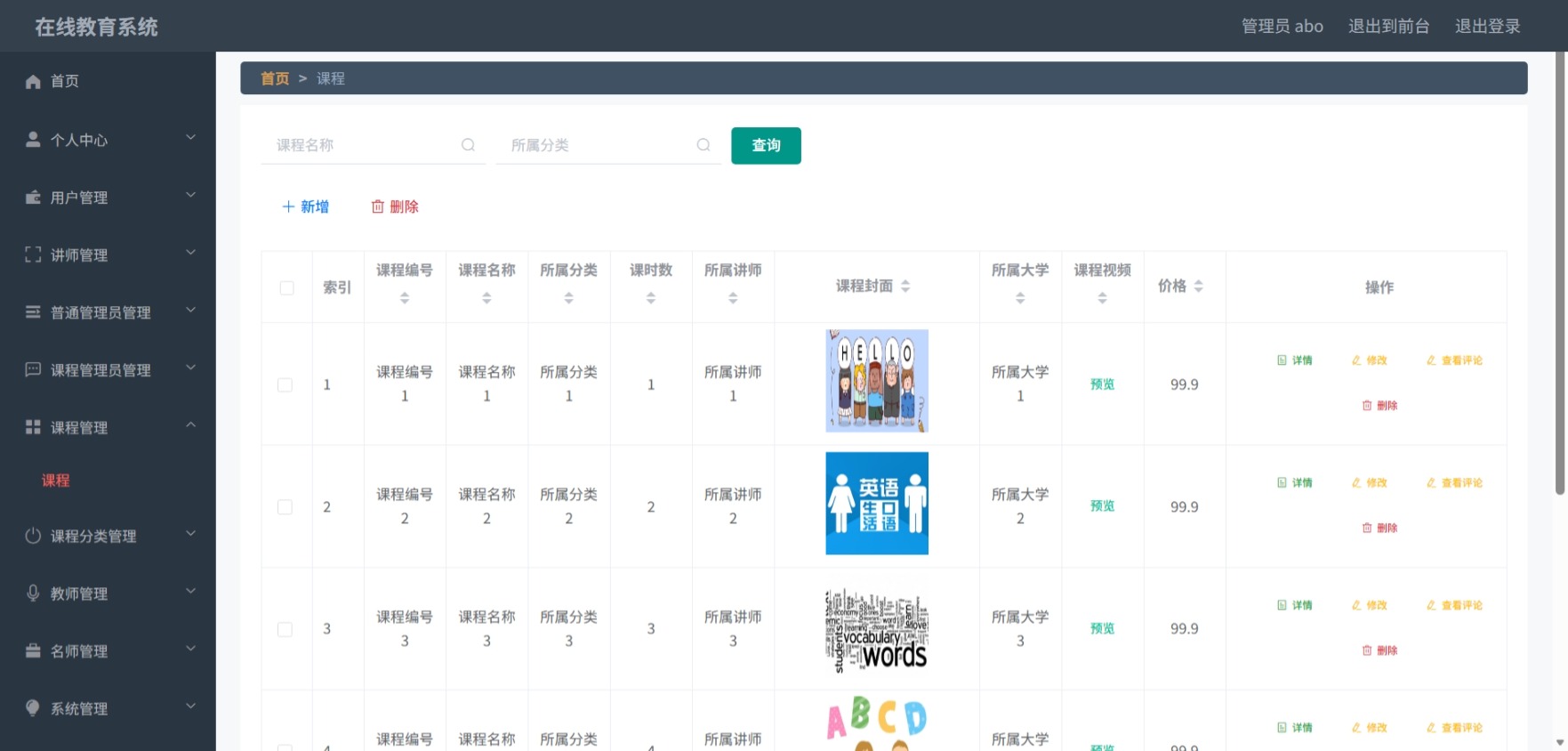This screenshot has height=751, width=1568.
Task: Check the checkbox for row 3
Action: point(285,629)
